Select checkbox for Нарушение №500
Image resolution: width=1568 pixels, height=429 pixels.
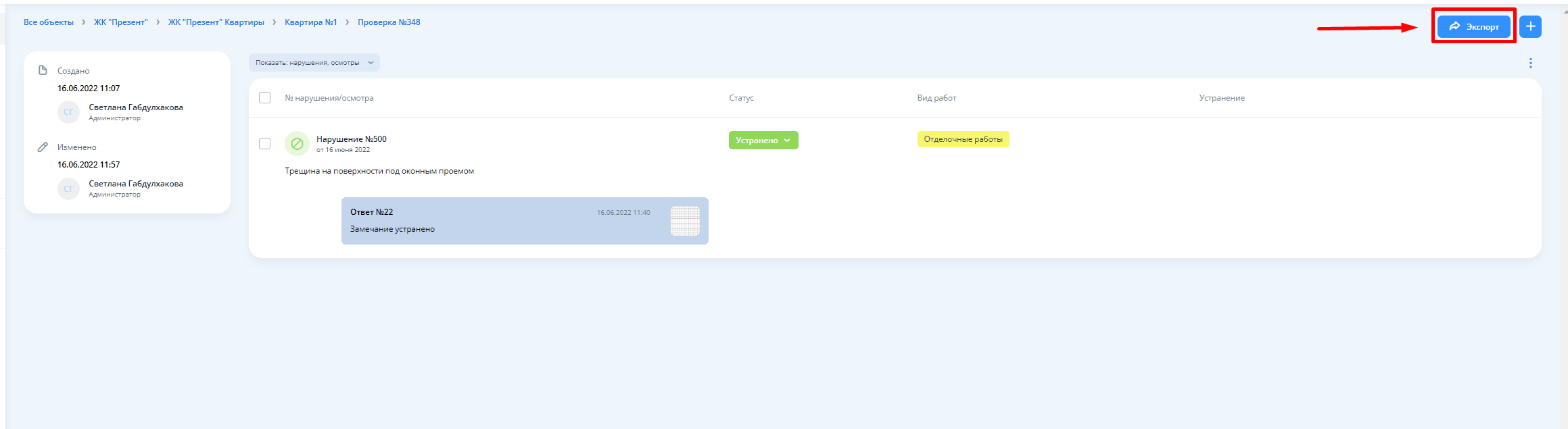point(265,143)
